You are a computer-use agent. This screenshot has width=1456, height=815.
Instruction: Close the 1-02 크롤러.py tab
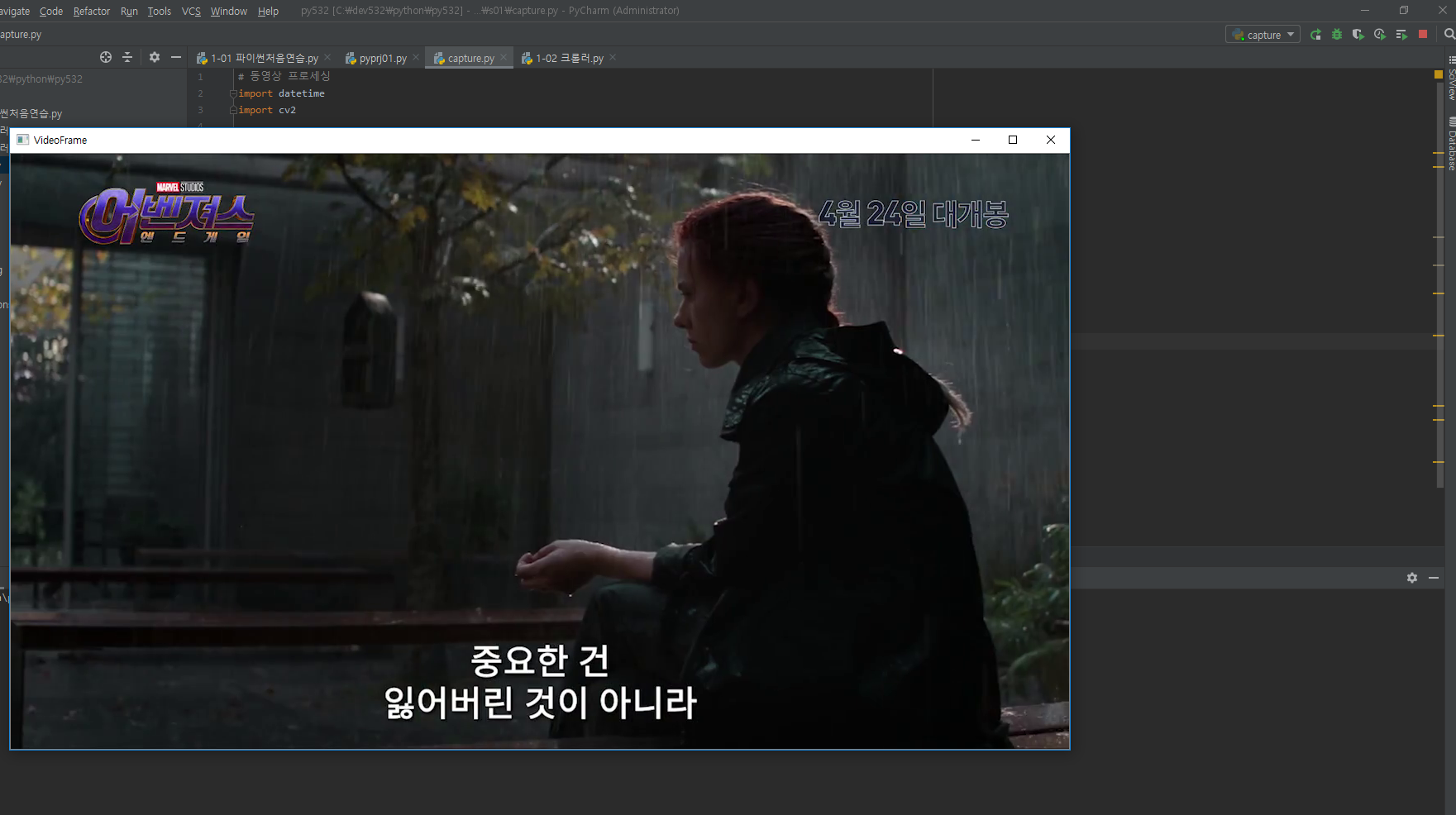click(613, 57)
